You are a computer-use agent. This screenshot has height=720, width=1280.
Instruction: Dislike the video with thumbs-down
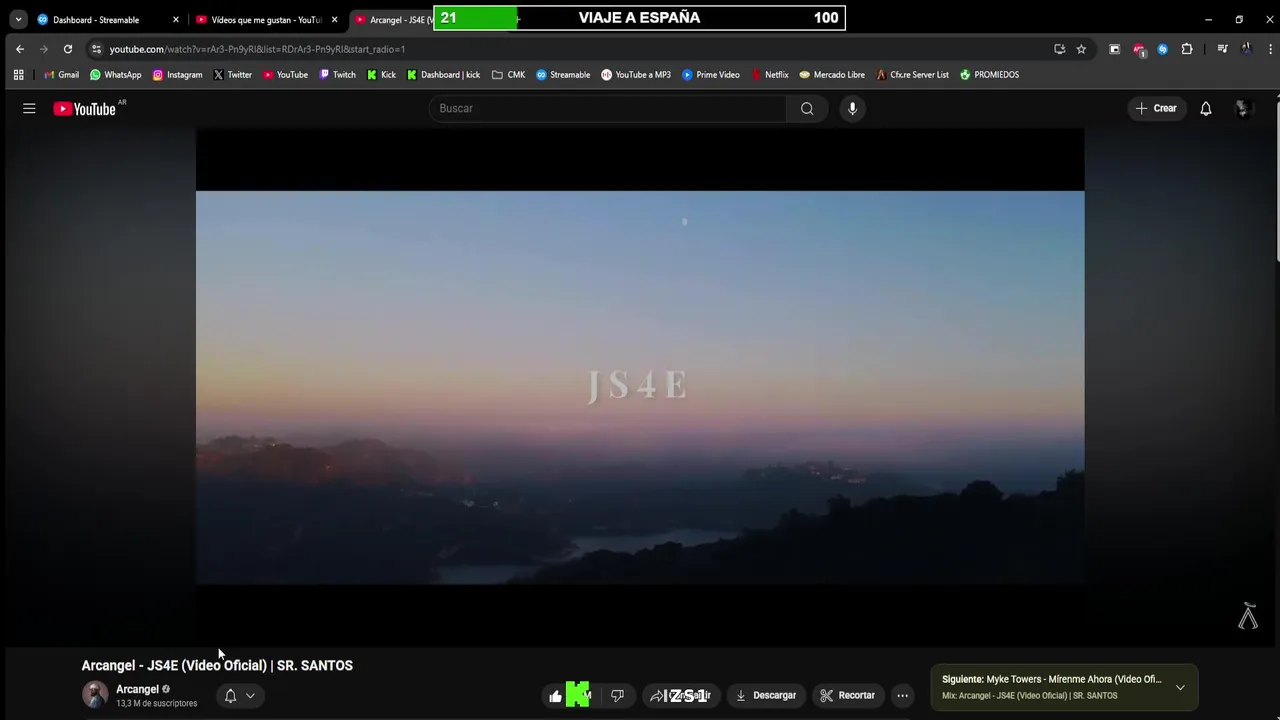pyautogui.click(x=617, y=696)
